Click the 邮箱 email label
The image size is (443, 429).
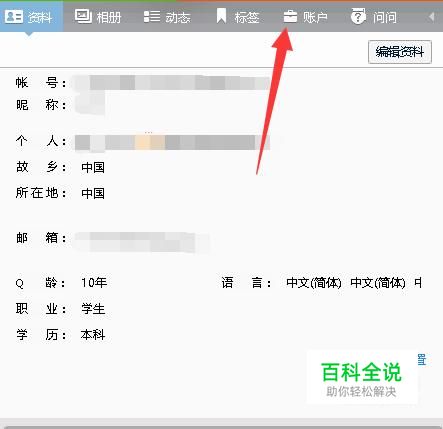coord(41,238)
